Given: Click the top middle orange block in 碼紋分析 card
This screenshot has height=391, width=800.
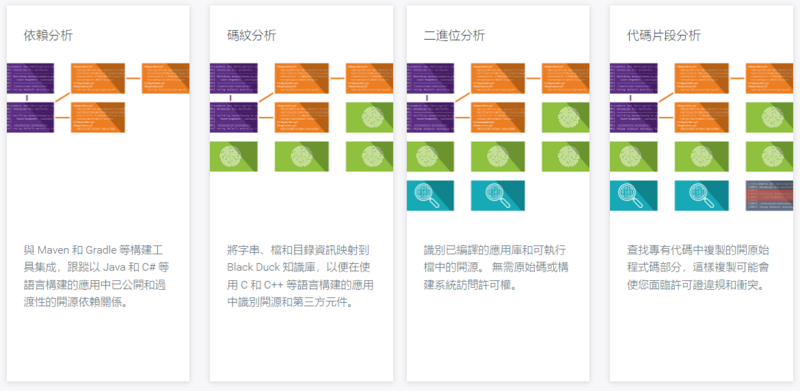Looking at the screenshot, I should 302,78.
